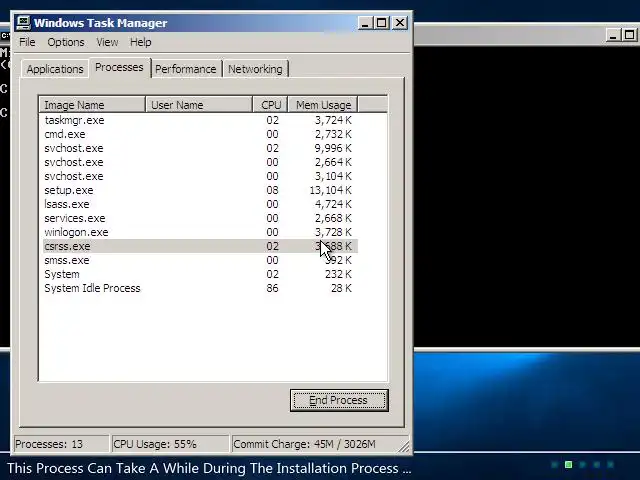
Task: Select the System Idle Process row
Action: tap(200, 288)
